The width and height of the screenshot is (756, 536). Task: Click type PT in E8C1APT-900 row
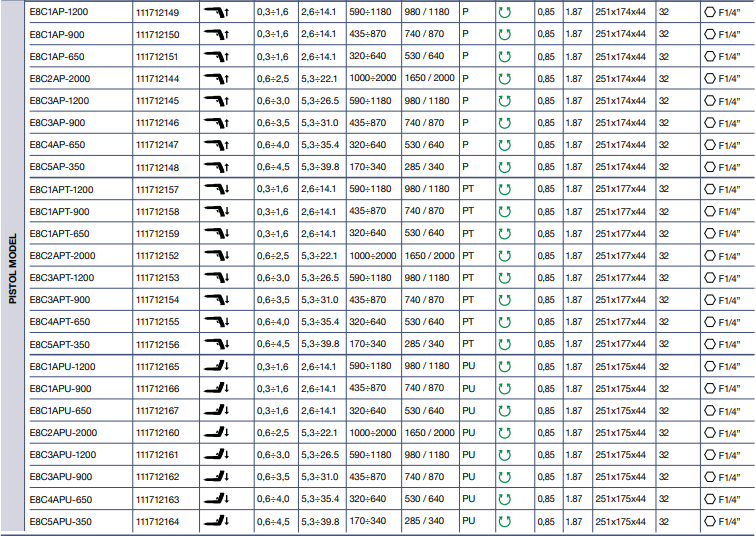pyautogui.click(x=468, y=211)
